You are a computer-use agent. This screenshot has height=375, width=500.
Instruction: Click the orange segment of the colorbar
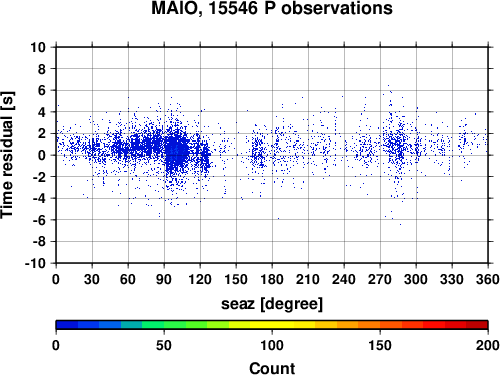(369, 325)
